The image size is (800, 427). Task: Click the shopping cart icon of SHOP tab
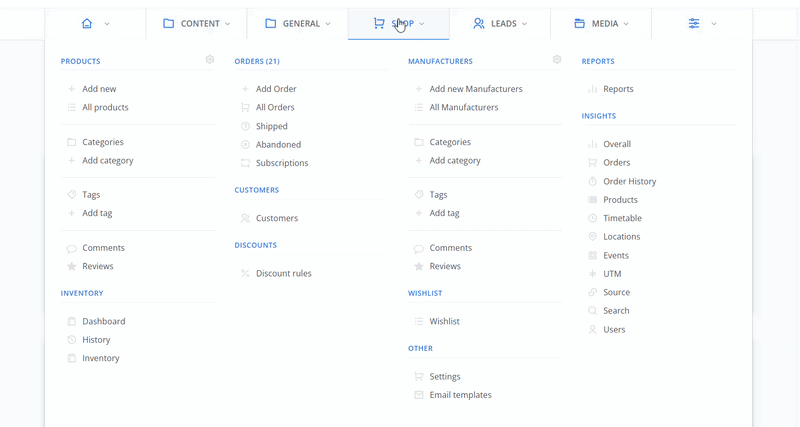pyautogui.click(x=379, y=23)
